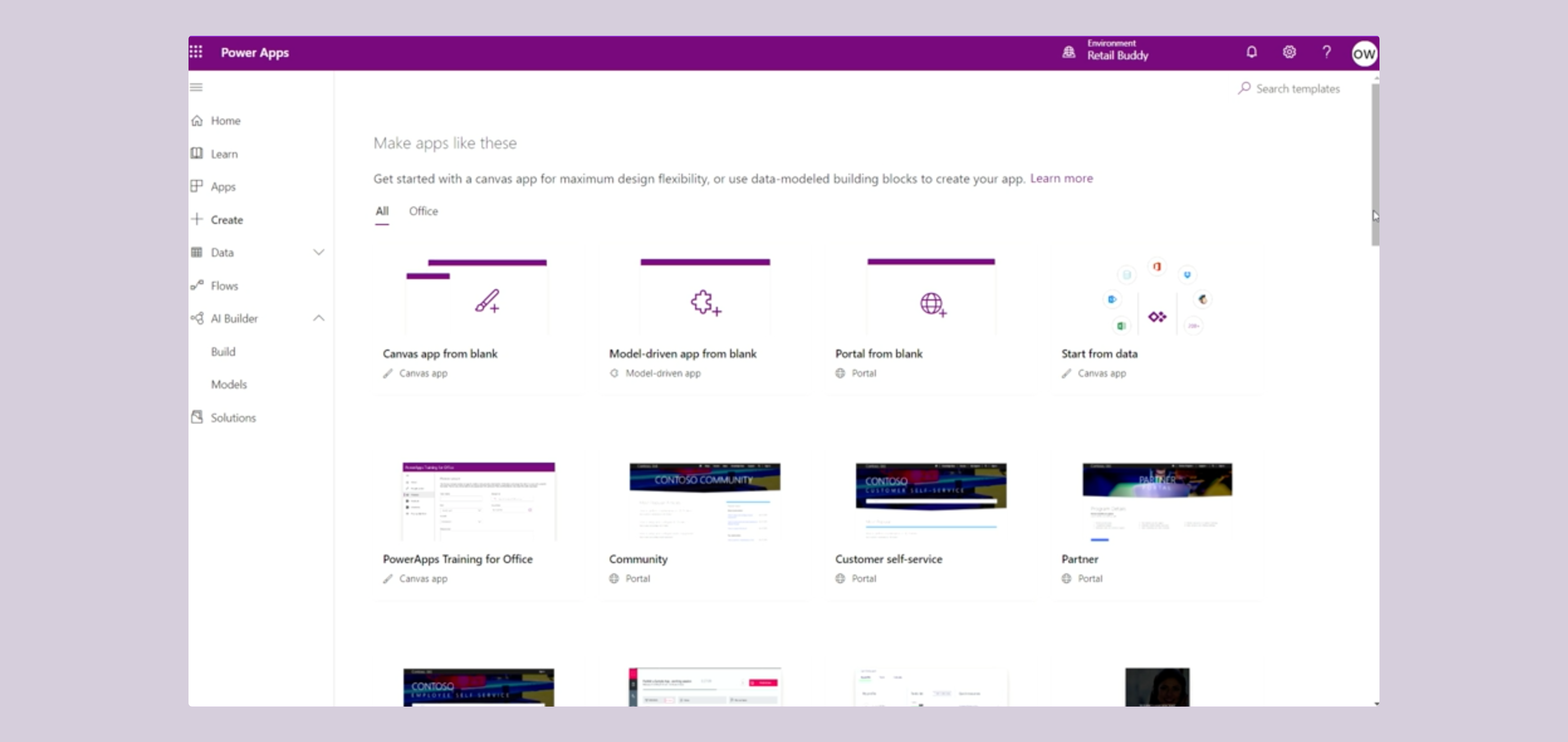
Task: Click the globe icon on Portal from blank
Action: point(933,304)
